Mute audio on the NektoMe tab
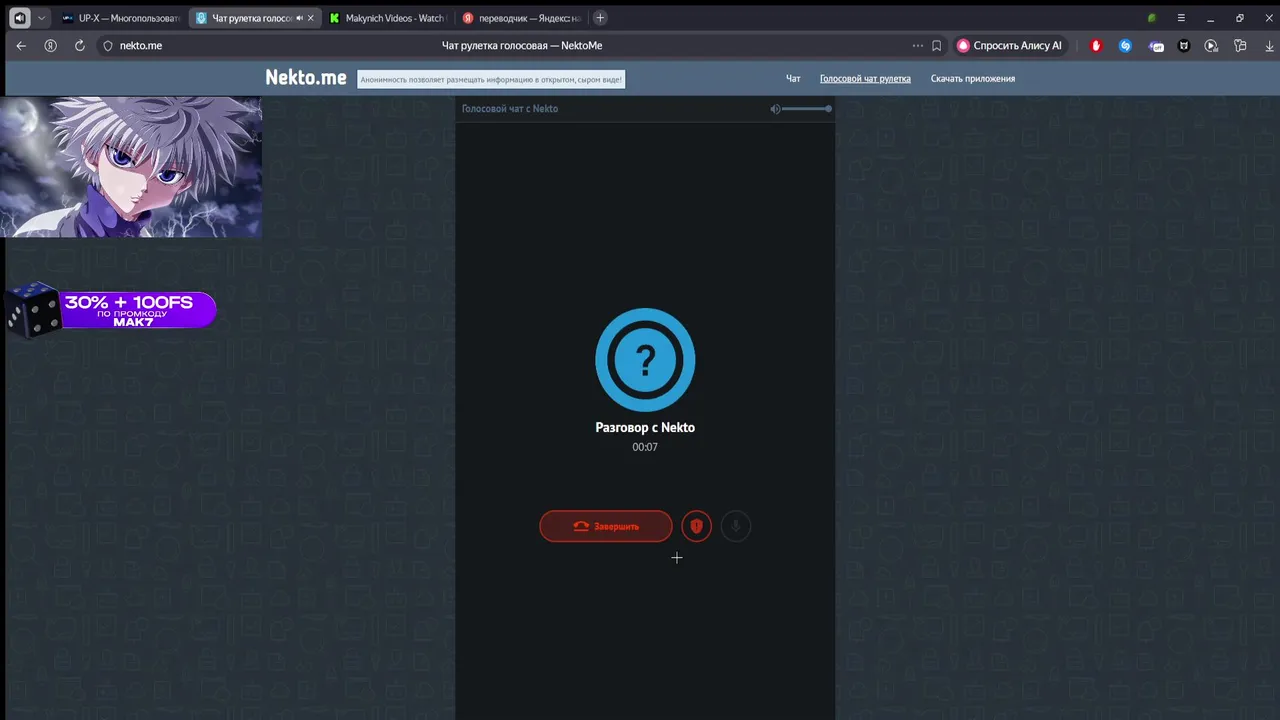Screen dimensions: 1280x720 point(299,18)
